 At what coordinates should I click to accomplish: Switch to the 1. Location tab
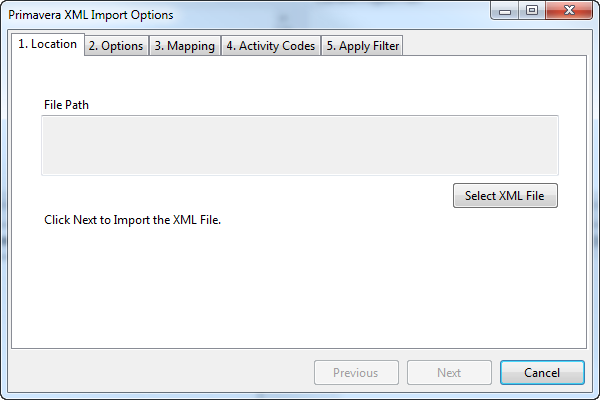coord(47,44)
